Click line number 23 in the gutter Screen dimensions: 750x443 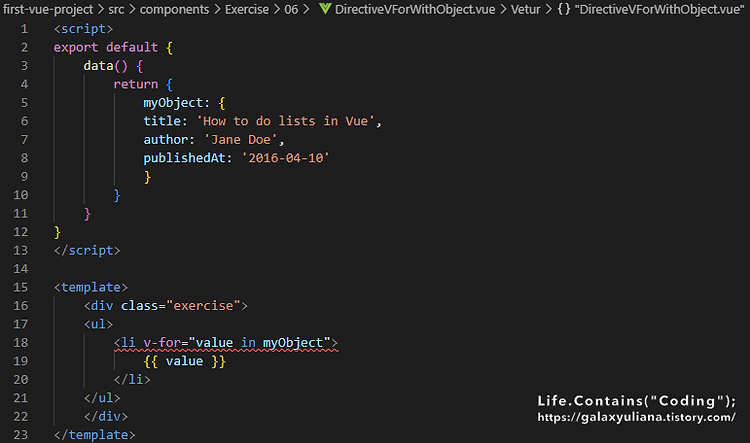click(21, 435)
